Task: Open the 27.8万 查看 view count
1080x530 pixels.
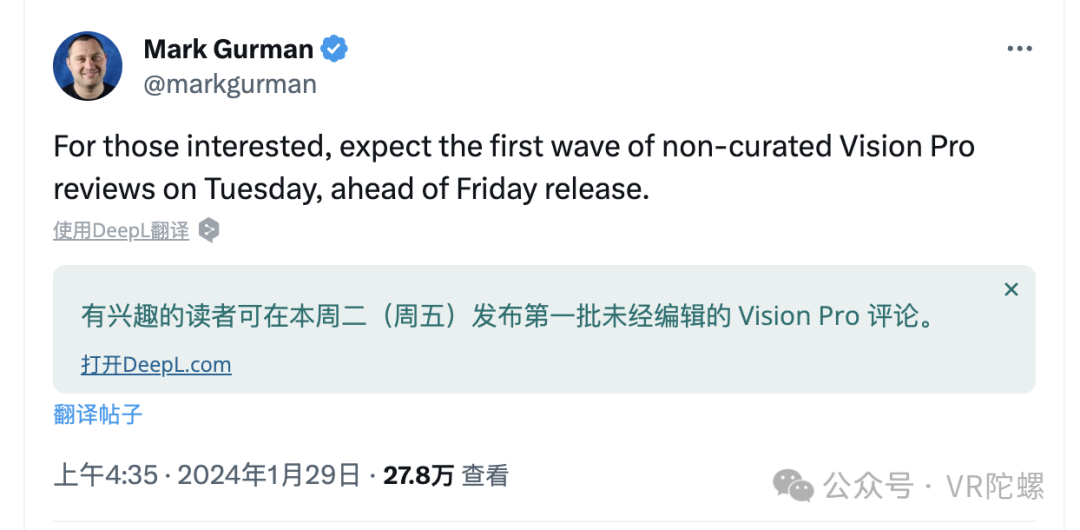Action: (446, 476)
